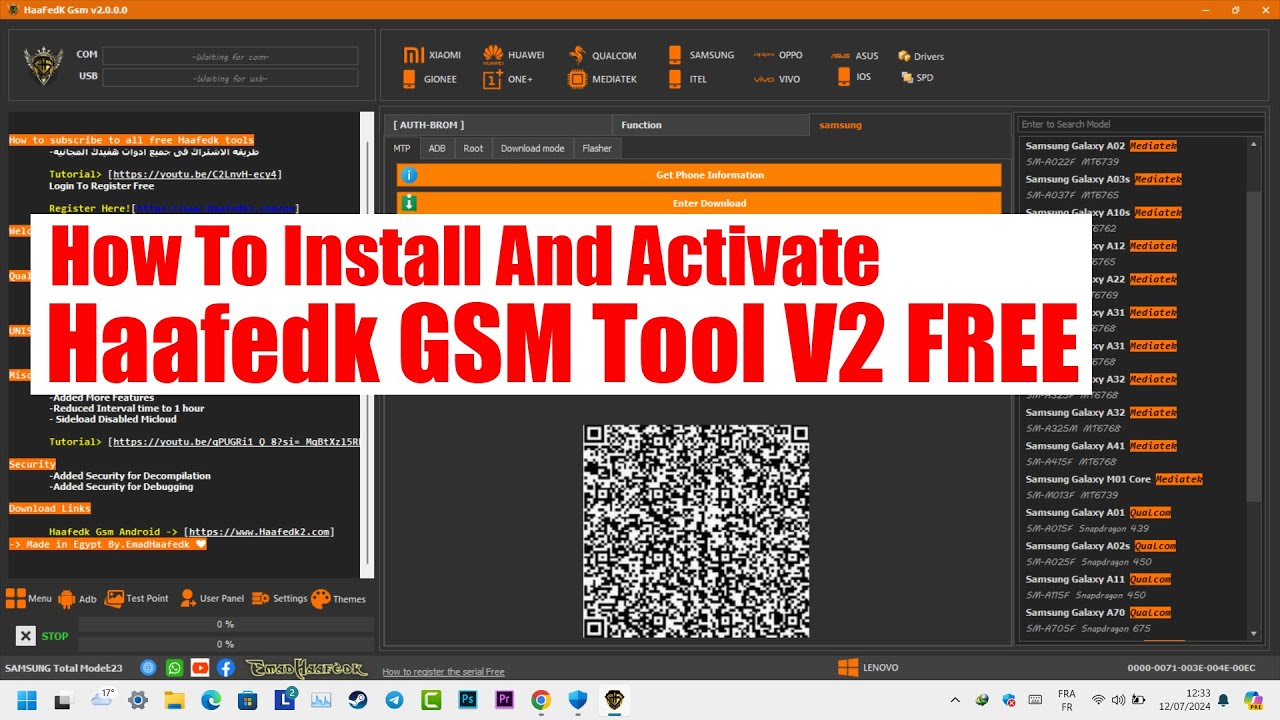
Task: Click the EmadHaafedk logo
Action: click(x=306, y=668)
